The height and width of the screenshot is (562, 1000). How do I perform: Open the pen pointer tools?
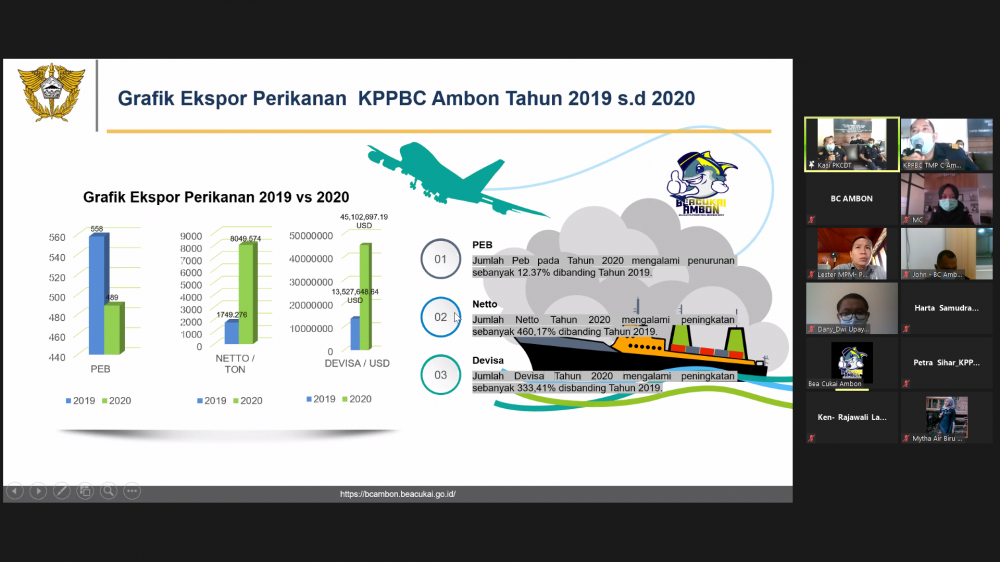(x=62, y=491)
